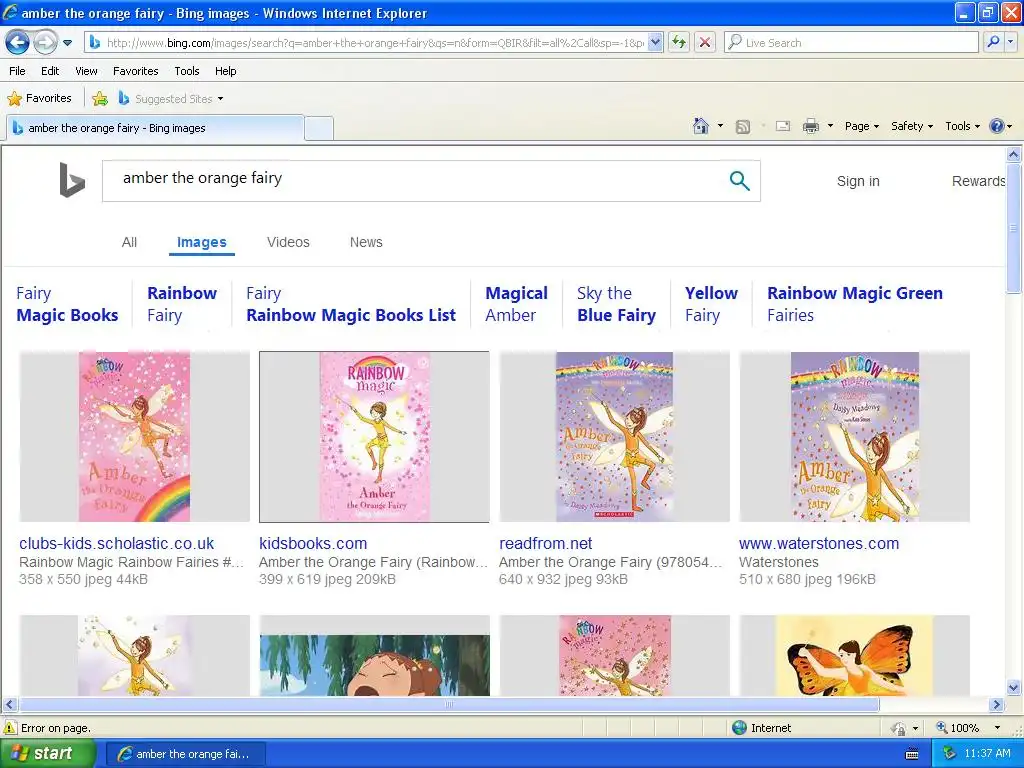This screenshot has width=1024, height=768.
Task: Click Yellow Fairy suggestion
Action: click(711, 304)
